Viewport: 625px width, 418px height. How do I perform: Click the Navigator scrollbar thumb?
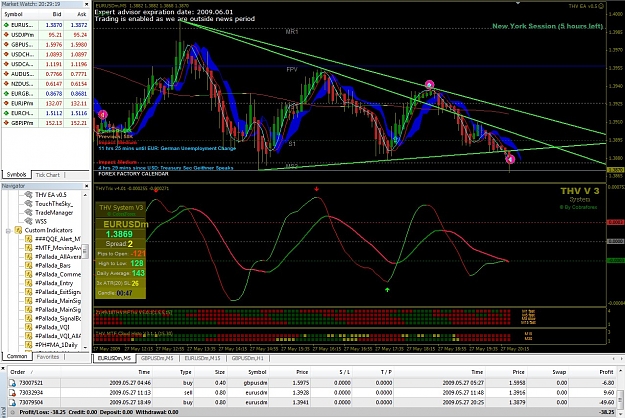(85, 252)
